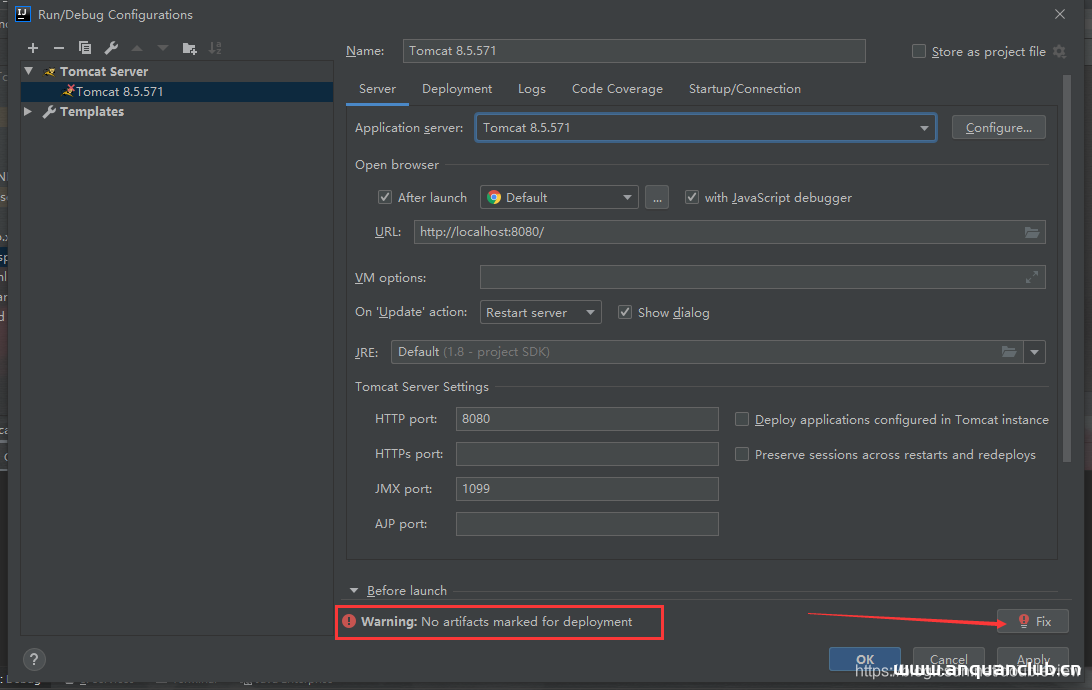Click the Add New Configuration plus icon

[33, 48]
